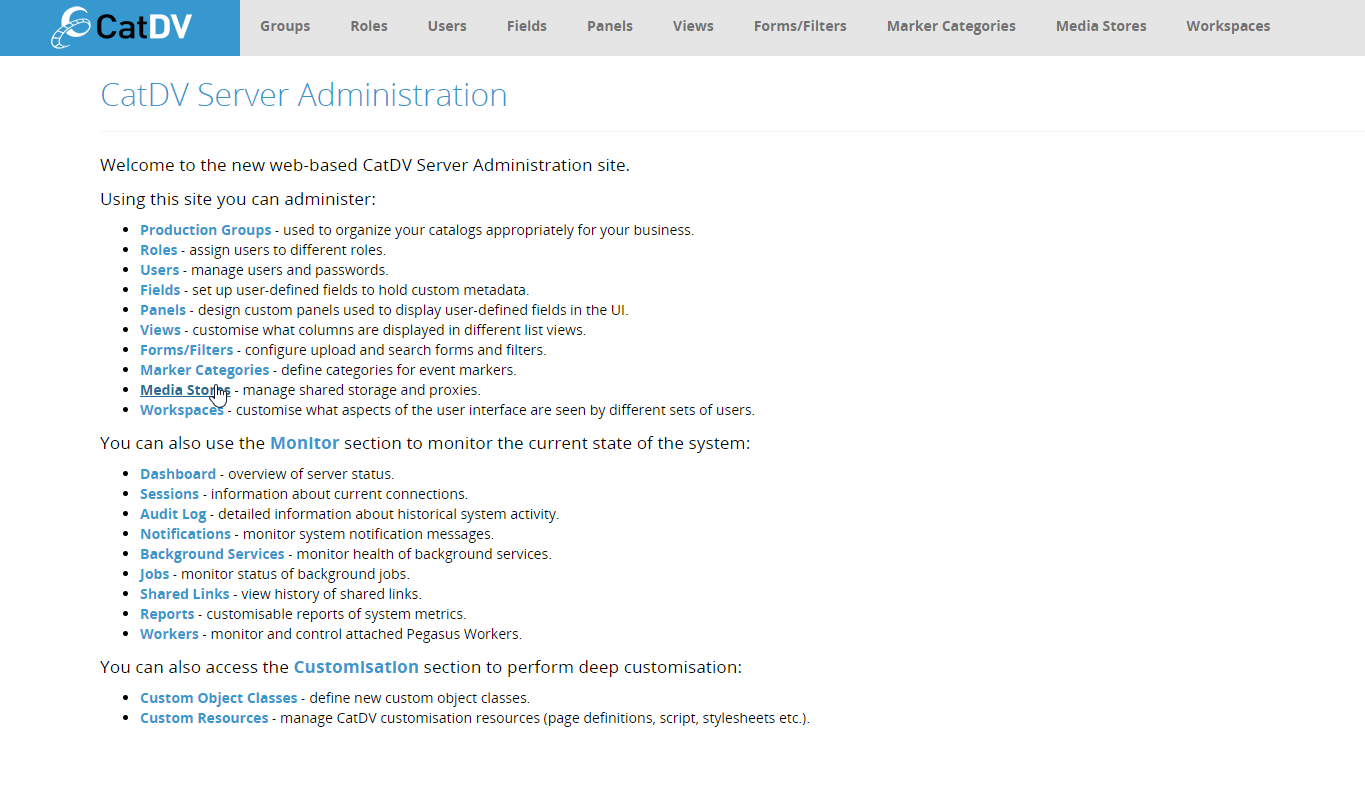The height and width of the screenshot is (786, 1365).
Task: Click the Workspaces link in the list
Action: tap(182, 410)
